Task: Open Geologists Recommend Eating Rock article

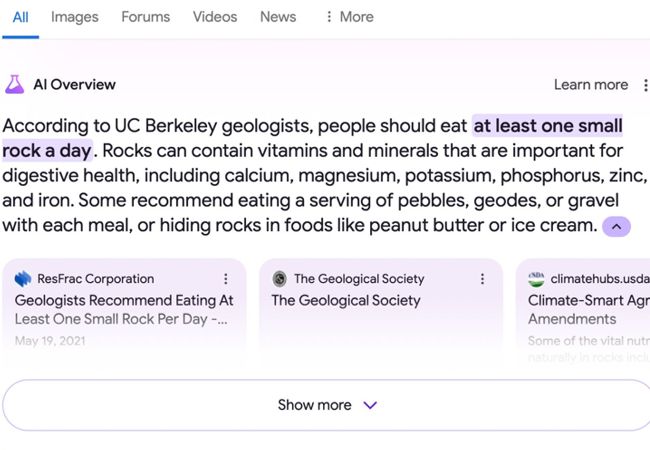Action: click(x=124, y=310)
